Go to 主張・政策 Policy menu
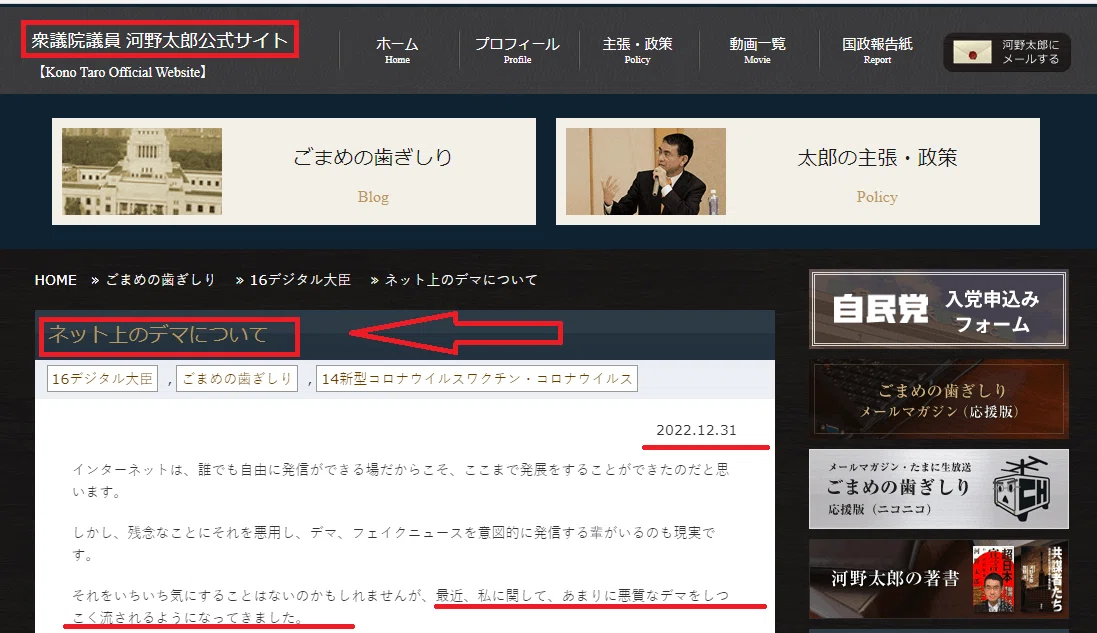 click(x=637, y=50)
